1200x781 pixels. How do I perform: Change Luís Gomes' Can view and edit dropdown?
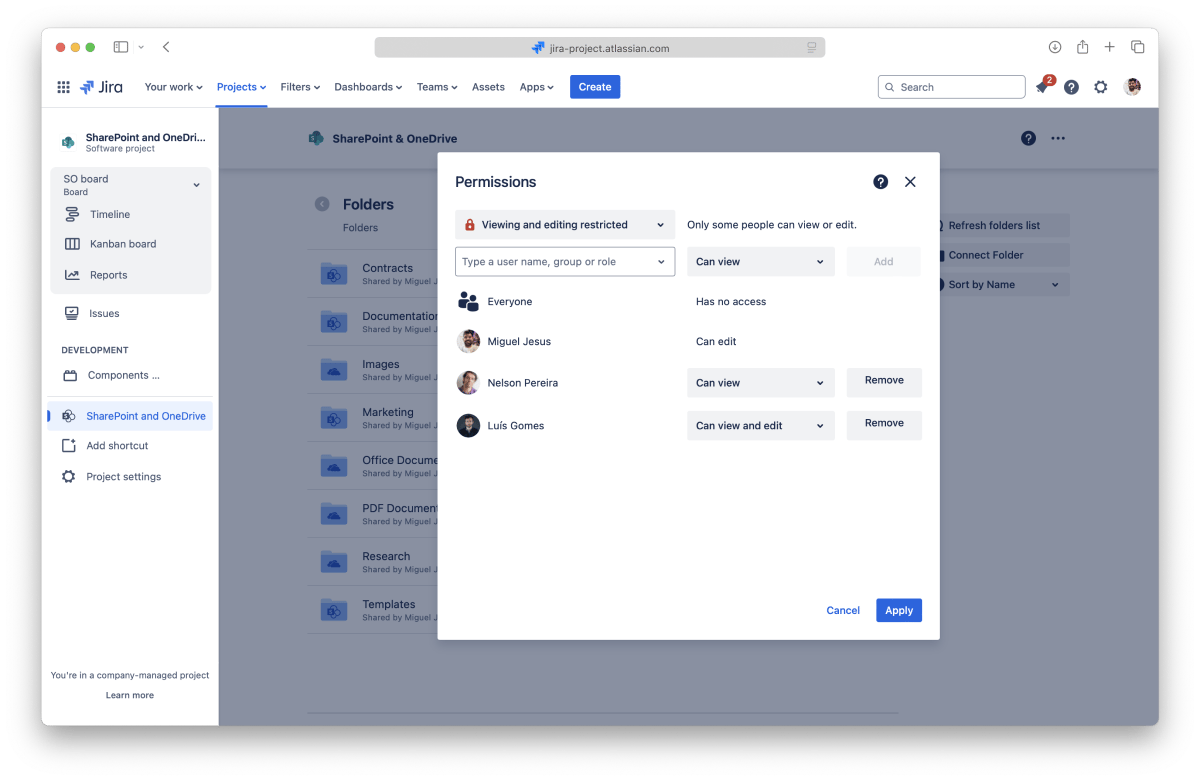pyautogui.click(x=760, y=426)
